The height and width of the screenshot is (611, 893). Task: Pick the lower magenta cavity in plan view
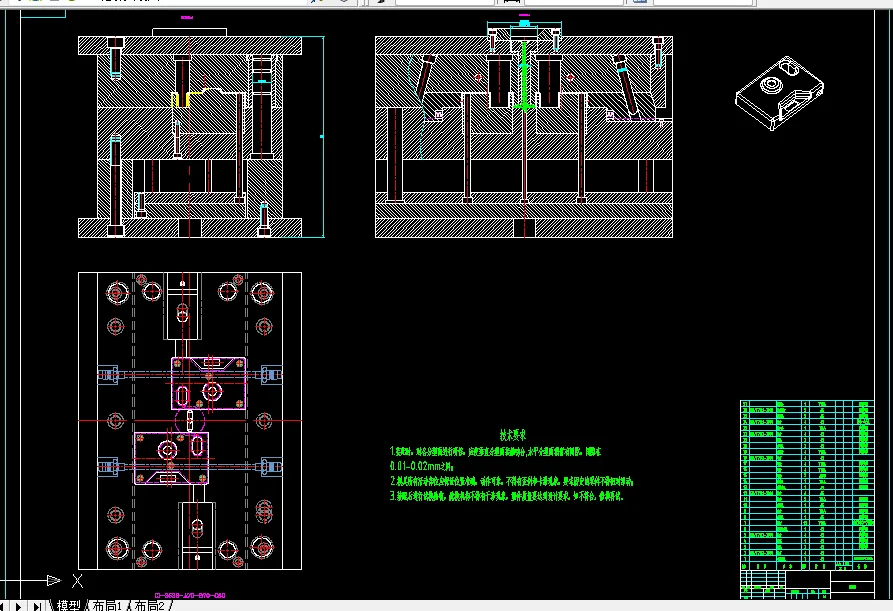click(171, 458)
